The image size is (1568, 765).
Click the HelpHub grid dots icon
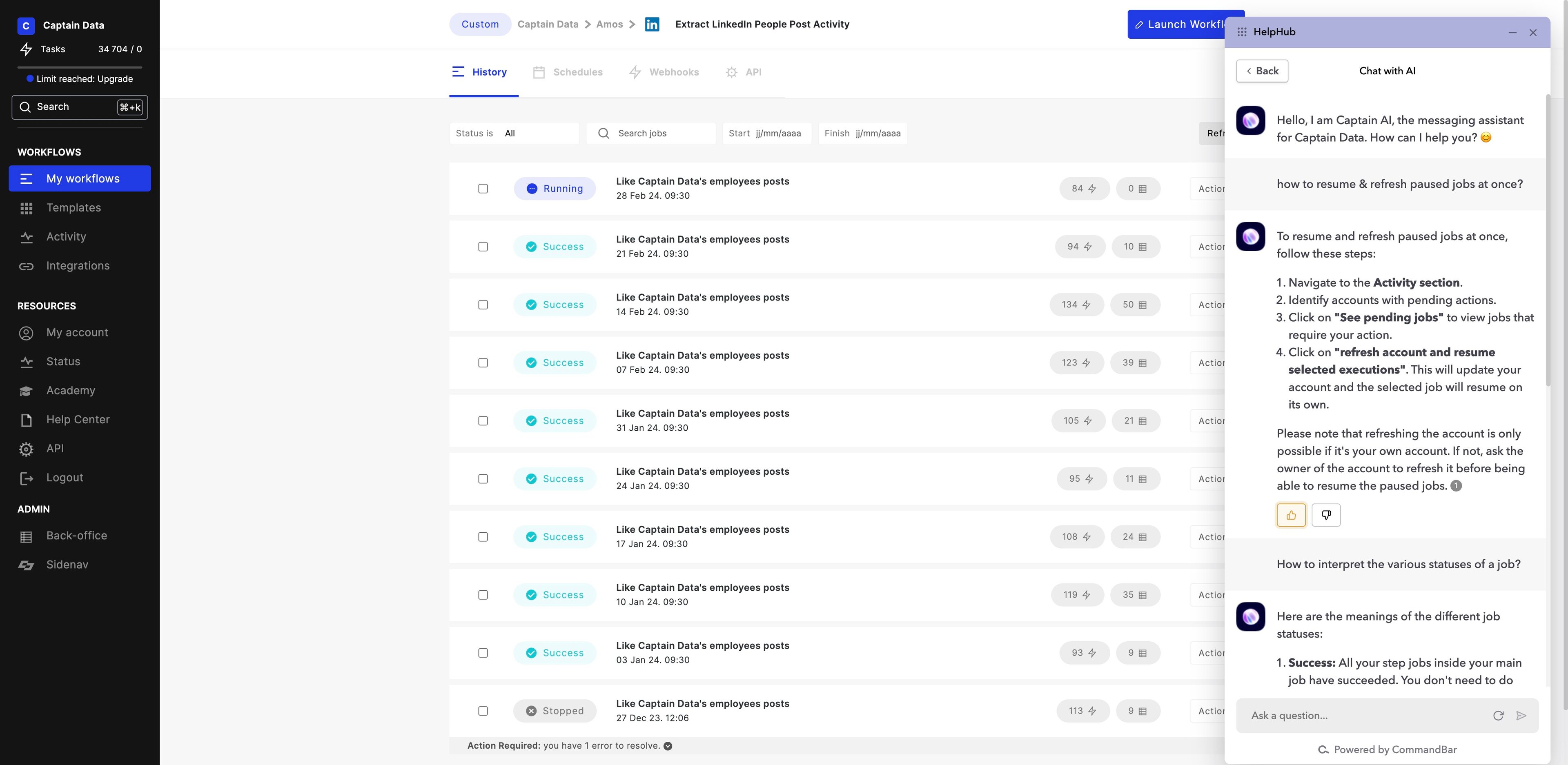coord(1242,32)
